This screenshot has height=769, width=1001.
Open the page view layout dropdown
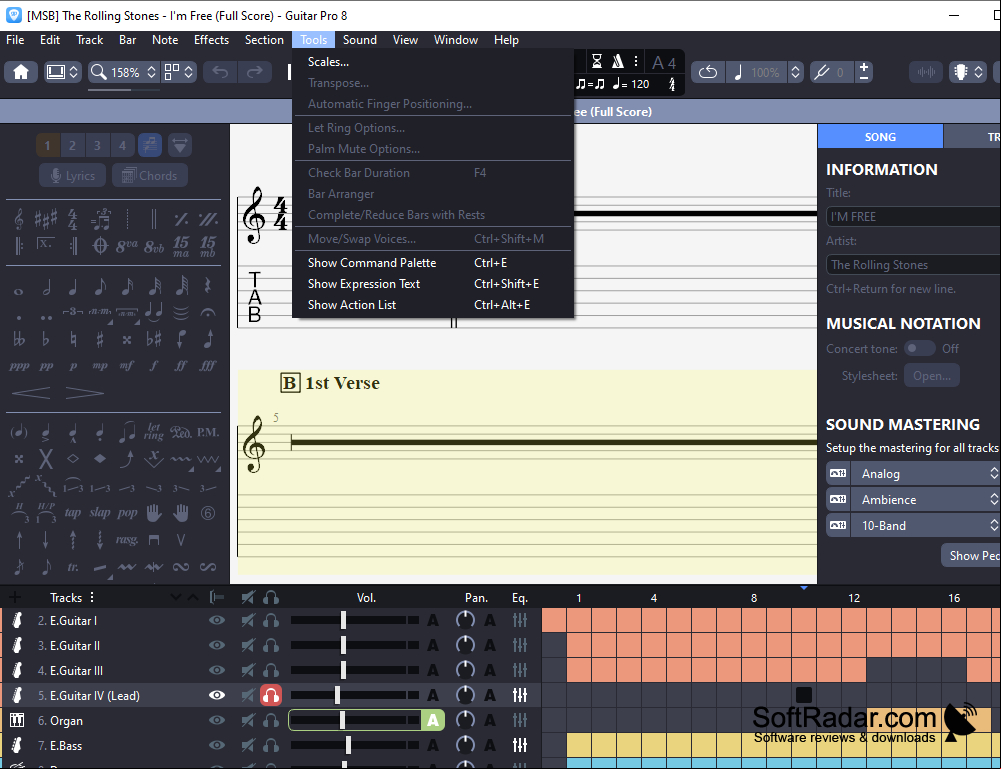pyautogui.click(x=179, y=71)
